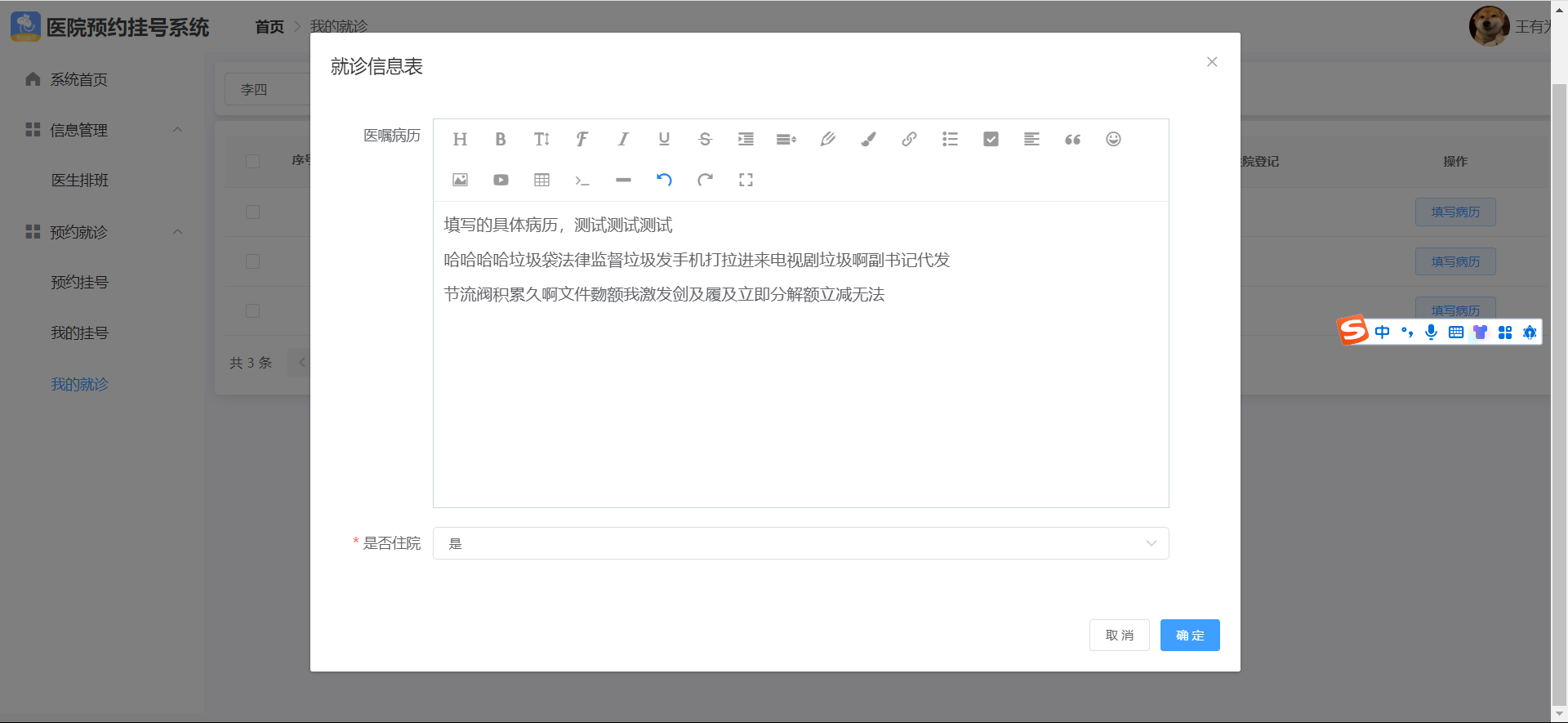Click the hospital system logo
This screenshot has width=1568, height=723.
[x=25, y=26]
